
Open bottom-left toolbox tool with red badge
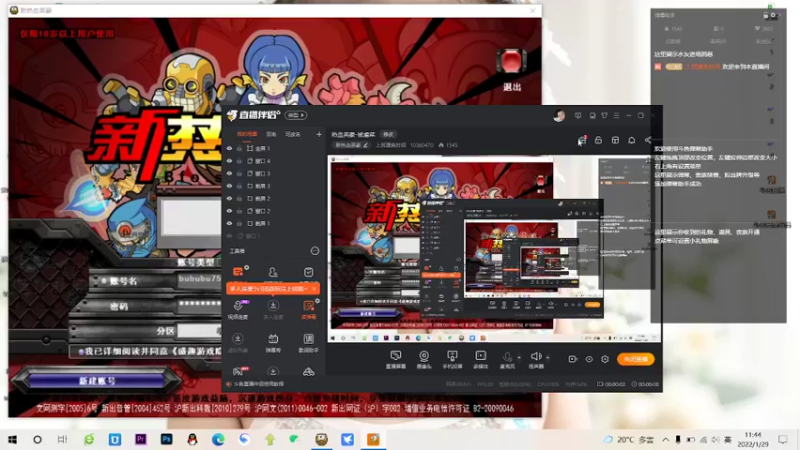238,371
